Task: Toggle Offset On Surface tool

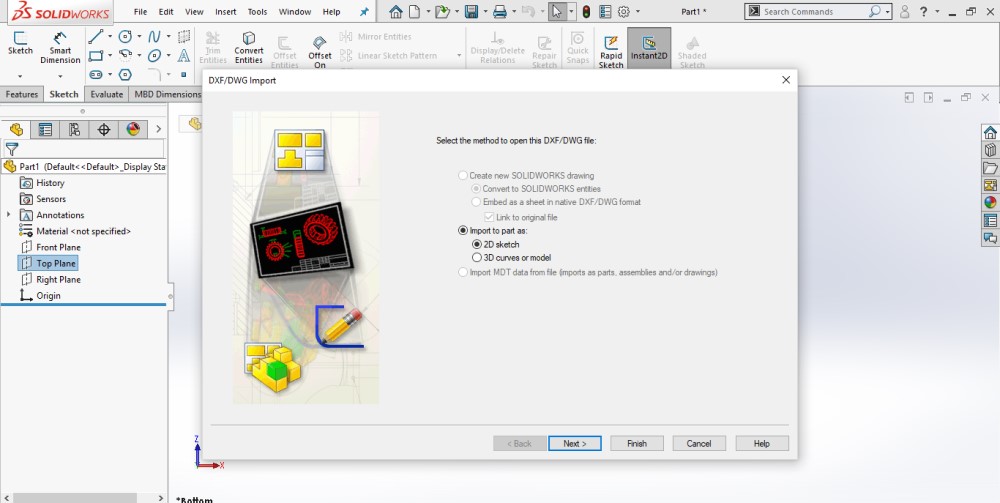Action: (x=320, y=50)
